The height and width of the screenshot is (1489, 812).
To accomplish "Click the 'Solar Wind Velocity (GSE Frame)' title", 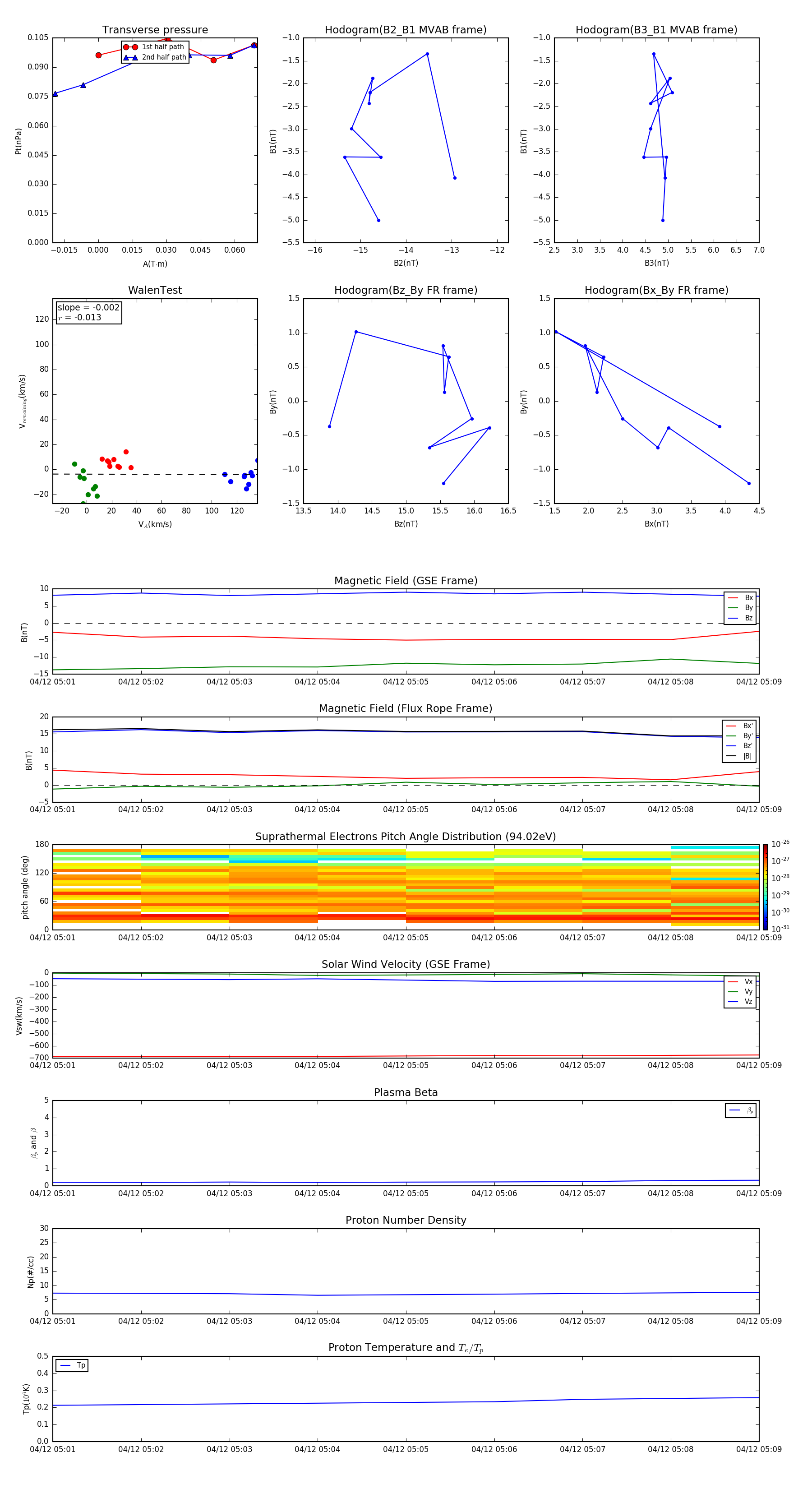I will point(406,965).
